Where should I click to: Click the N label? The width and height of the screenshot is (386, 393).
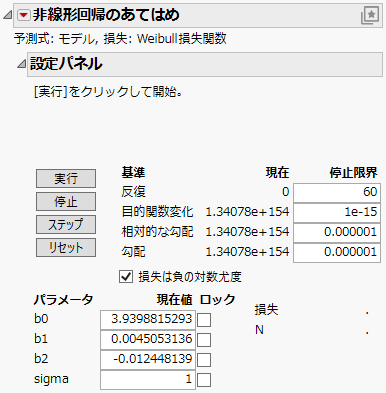point(259,330)
